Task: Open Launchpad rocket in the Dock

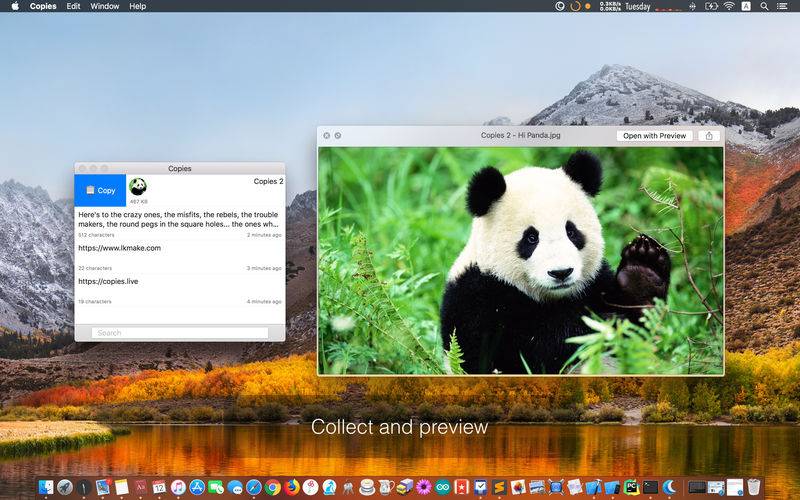Action: (65, 487)
